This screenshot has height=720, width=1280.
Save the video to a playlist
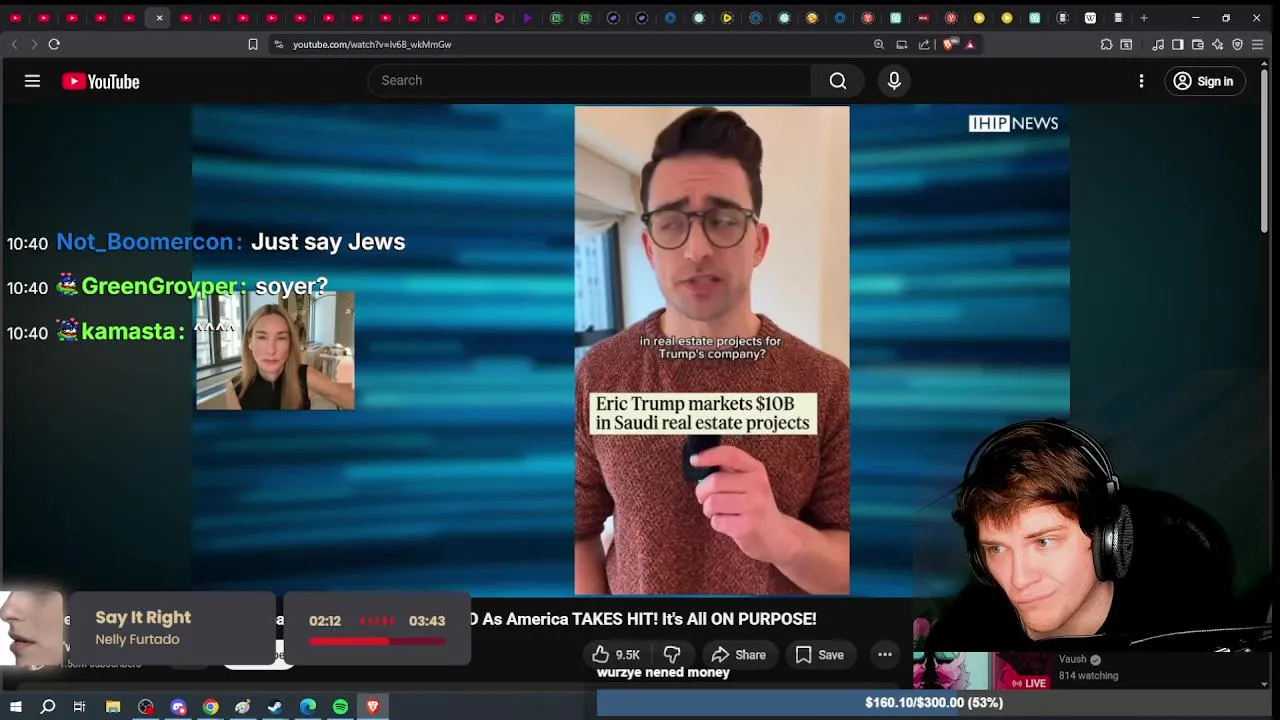click(x=819, y=655)
